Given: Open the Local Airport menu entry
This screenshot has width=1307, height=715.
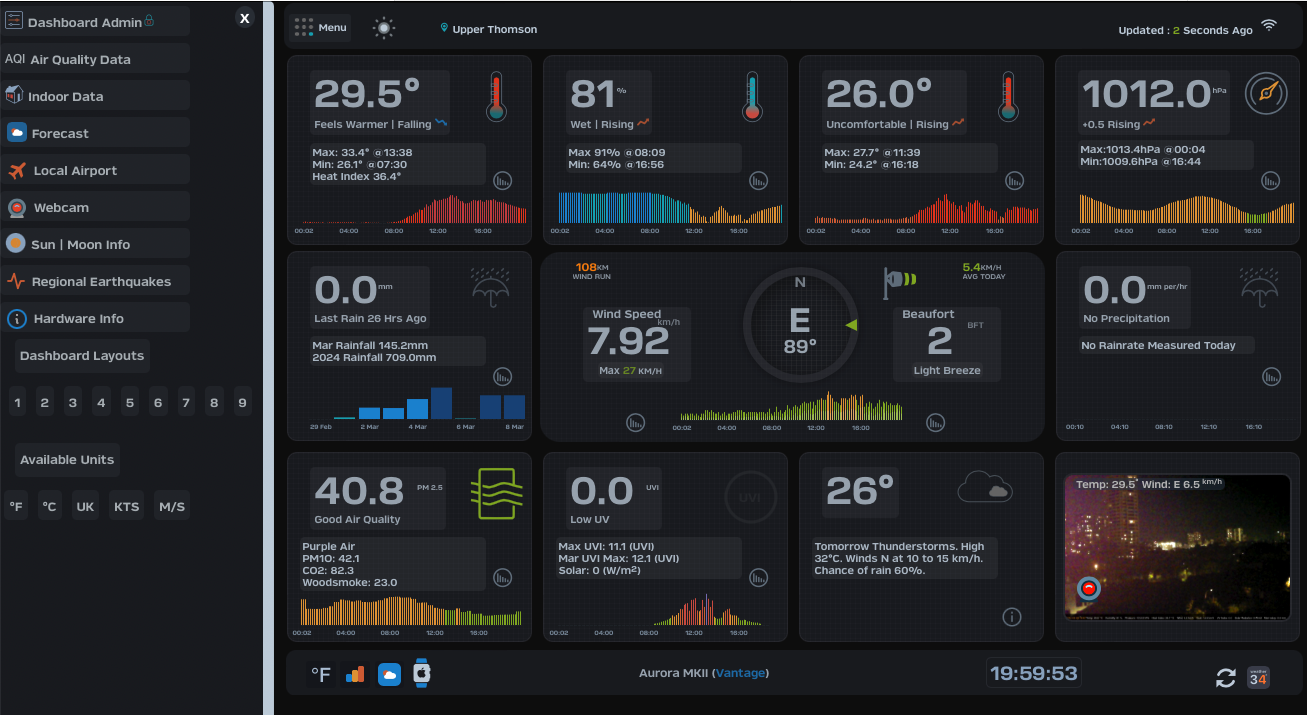Looking at the screenshot, I should (x=95, y=170).
